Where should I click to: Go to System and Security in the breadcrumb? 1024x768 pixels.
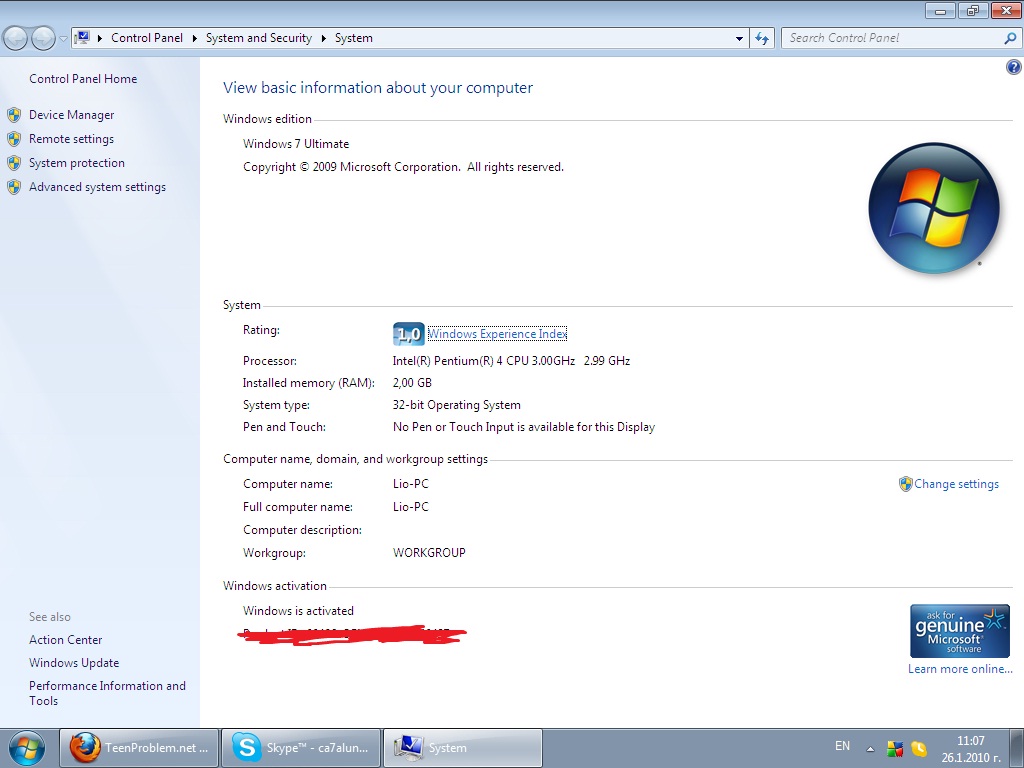coord(259,38)
